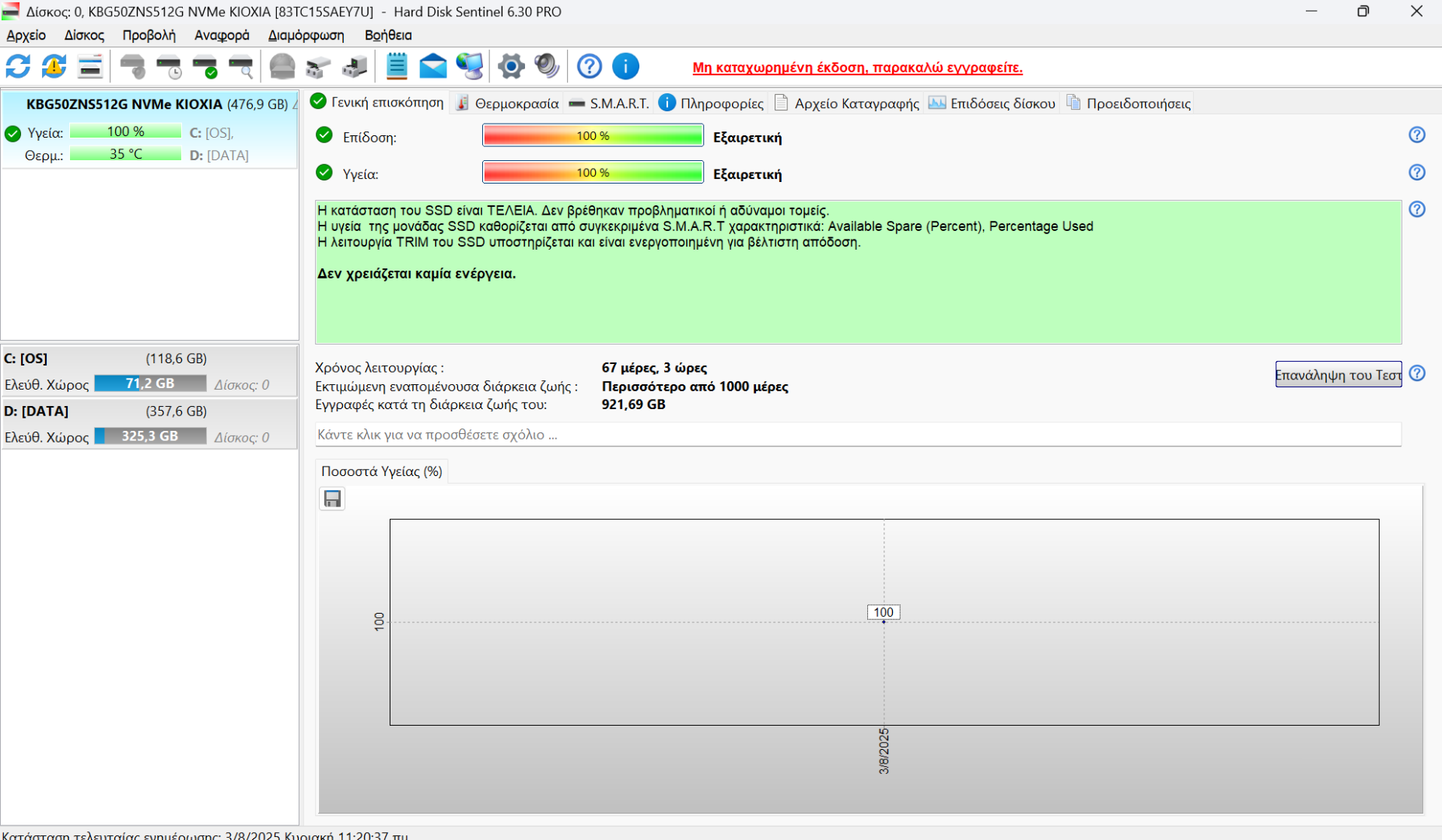Switch to the Επιδόσεις δίσκου tab
The image size is (1442, 840).
(992, 103)
